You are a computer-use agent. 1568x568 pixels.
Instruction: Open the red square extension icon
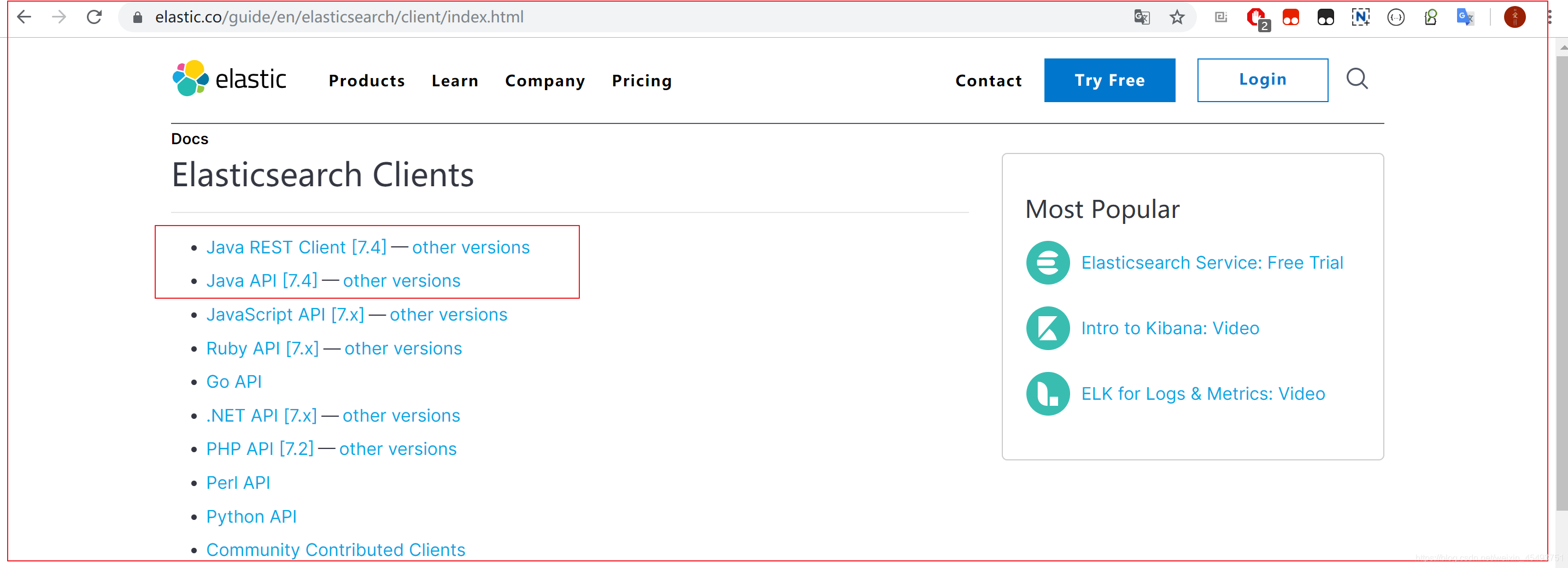point(1290,17)
